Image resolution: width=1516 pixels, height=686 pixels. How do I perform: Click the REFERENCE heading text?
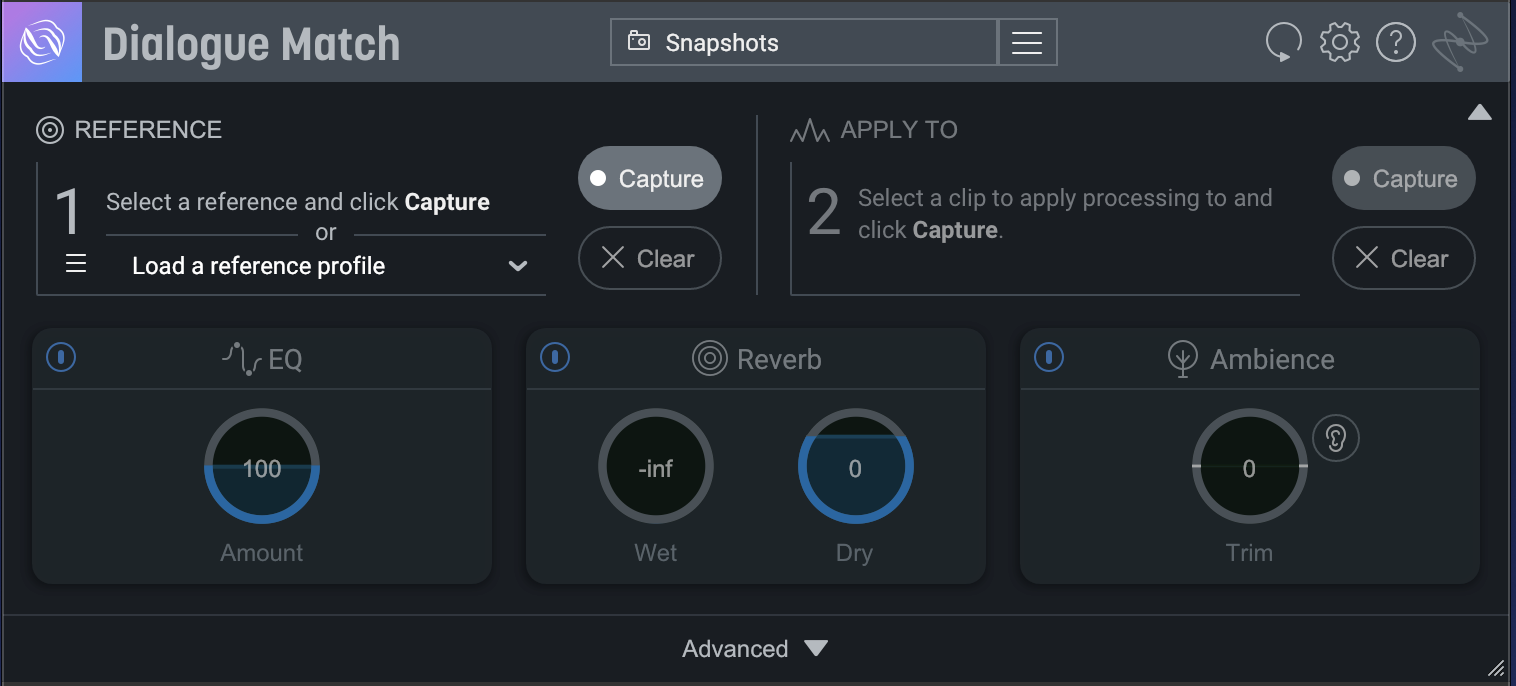[x=148, y=130]
